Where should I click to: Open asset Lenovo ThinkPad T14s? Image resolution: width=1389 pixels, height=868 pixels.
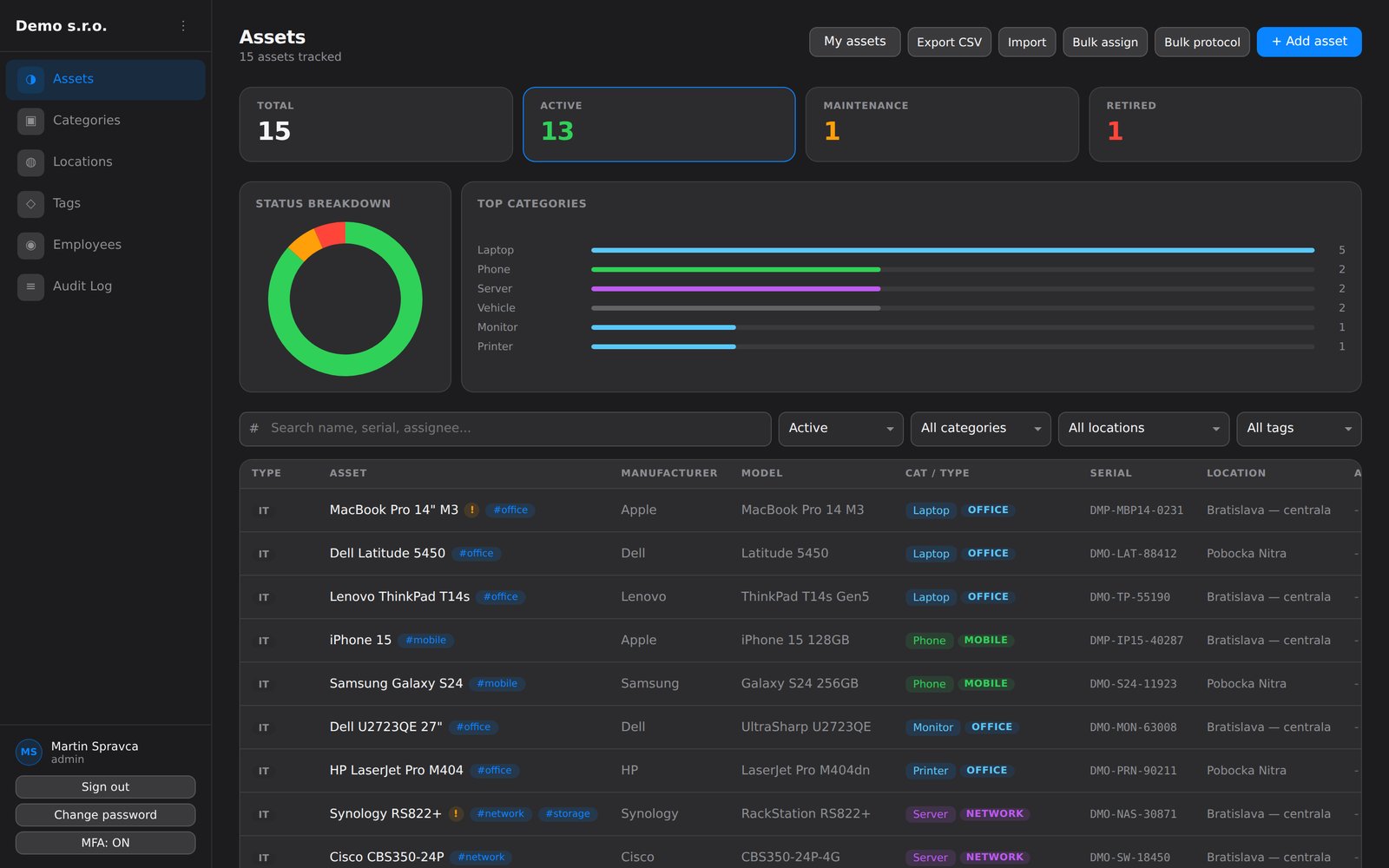[x=399, y=596]
